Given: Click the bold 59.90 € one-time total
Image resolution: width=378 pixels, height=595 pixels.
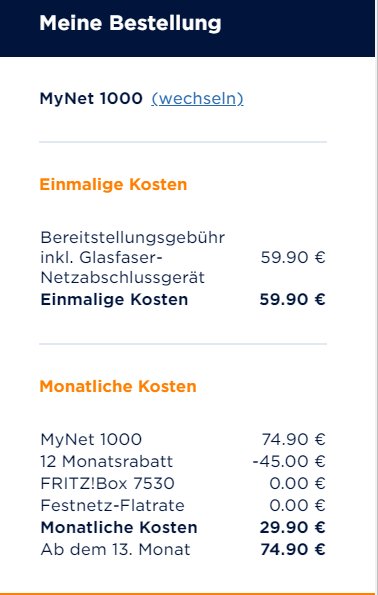Looking at the screenshot, I should pos(293,299).
